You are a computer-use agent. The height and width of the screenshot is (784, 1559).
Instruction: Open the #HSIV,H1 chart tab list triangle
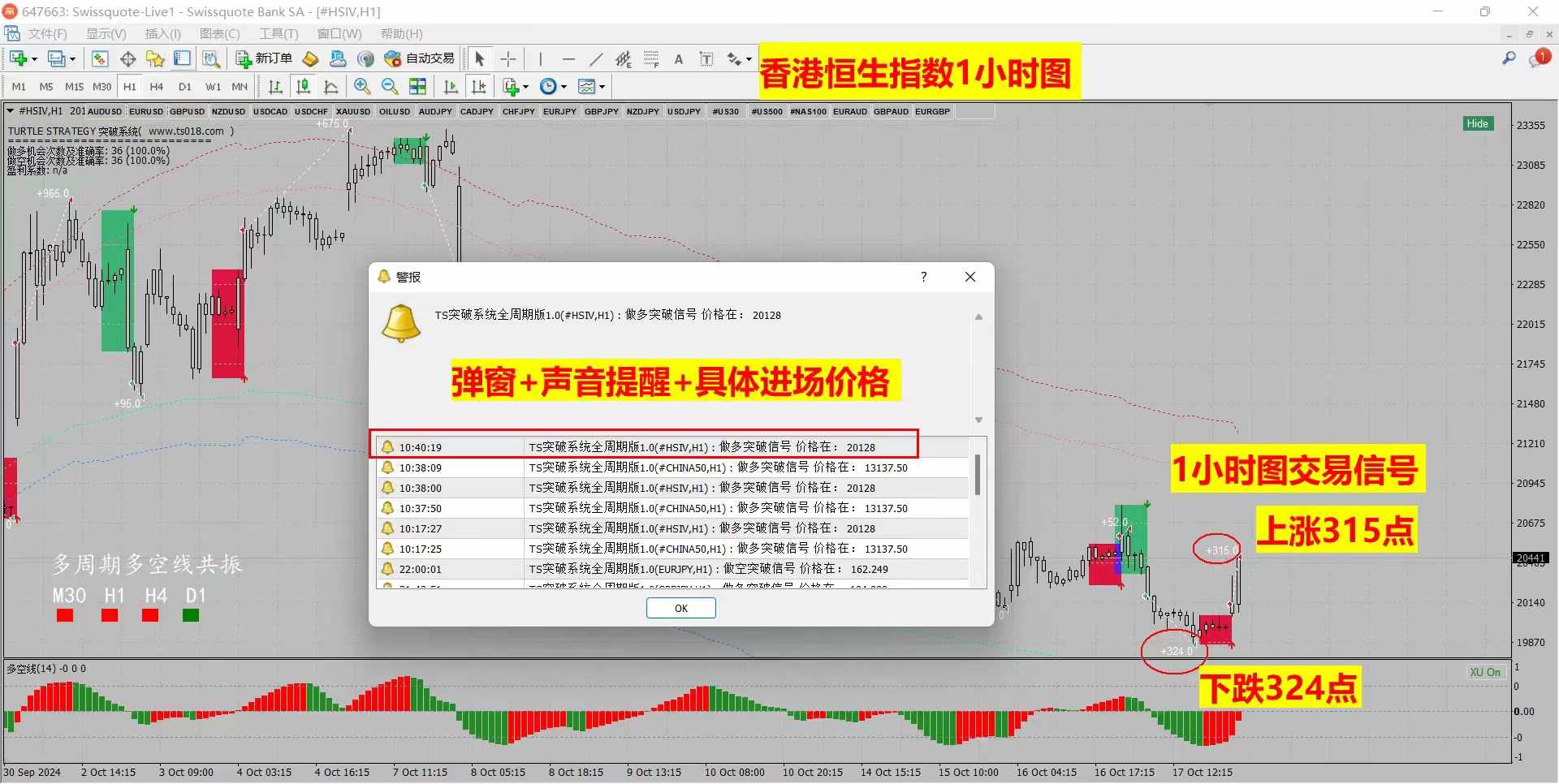10,111
